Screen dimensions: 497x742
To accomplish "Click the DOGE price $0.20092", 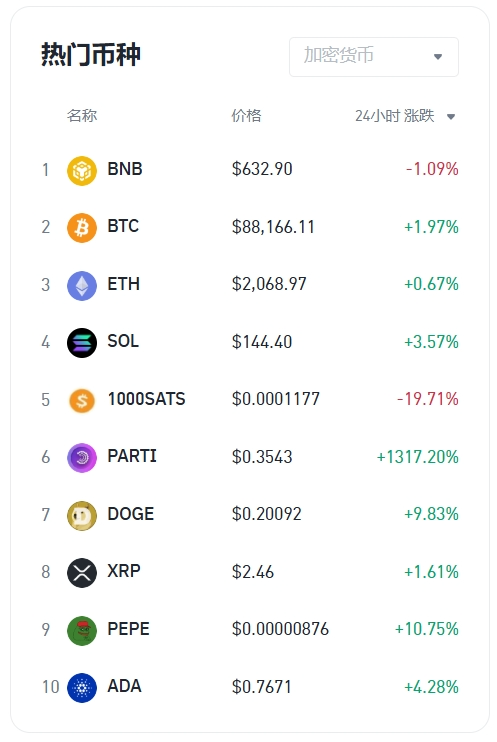I will [266, 514].
